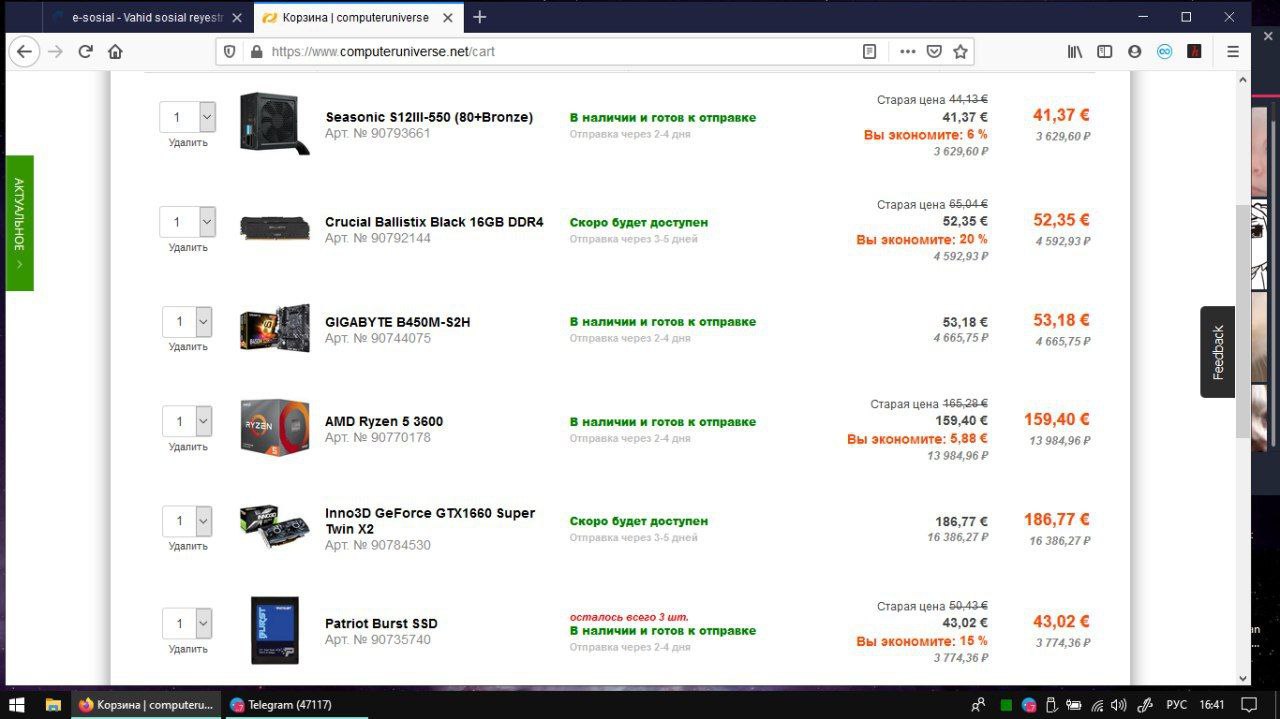
Task: Click the red extension icon in toolbar
Action: coord(1194,51)
